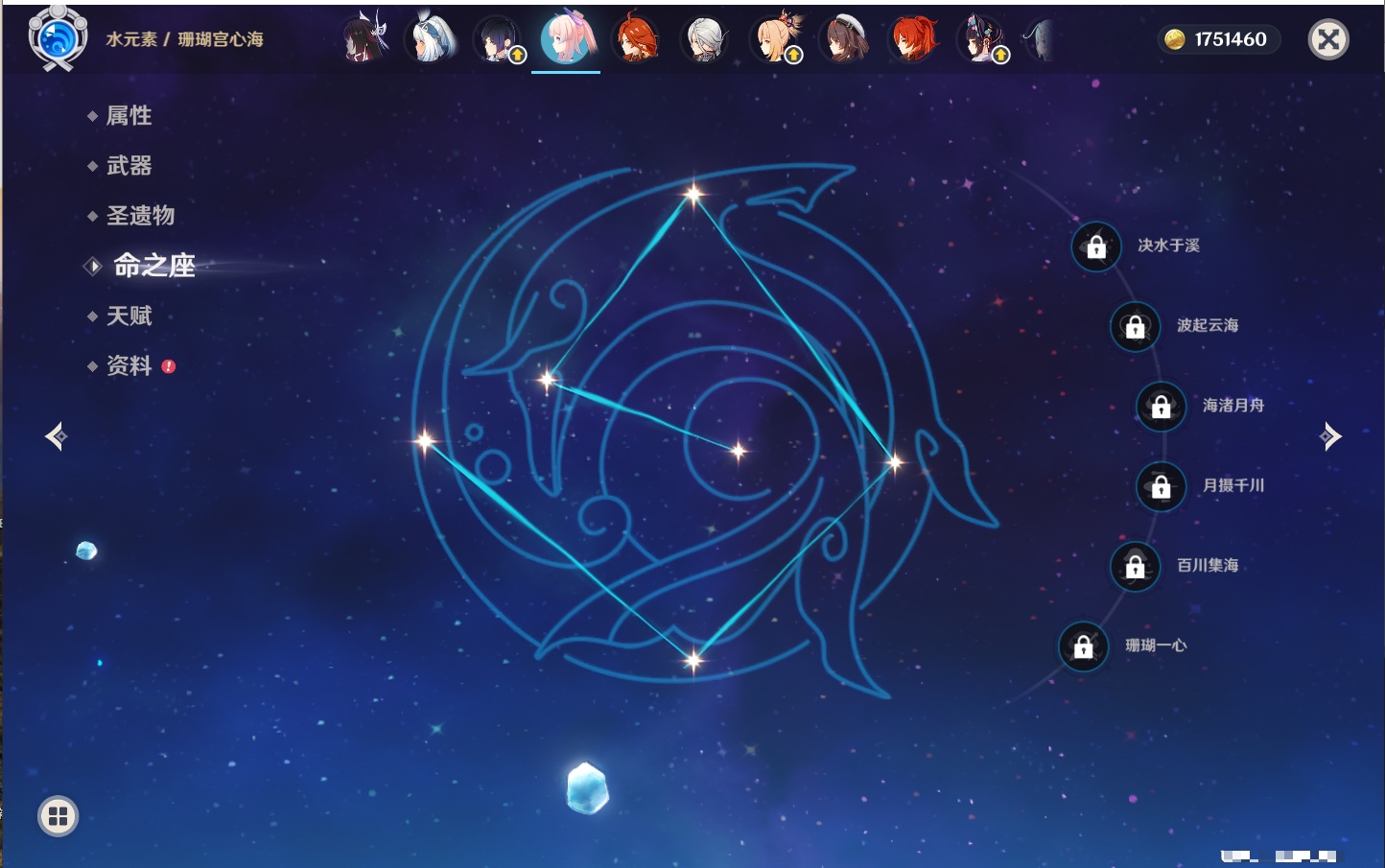
Task: Select the silver-haired character avatar
Action: (x=705, y=39)
